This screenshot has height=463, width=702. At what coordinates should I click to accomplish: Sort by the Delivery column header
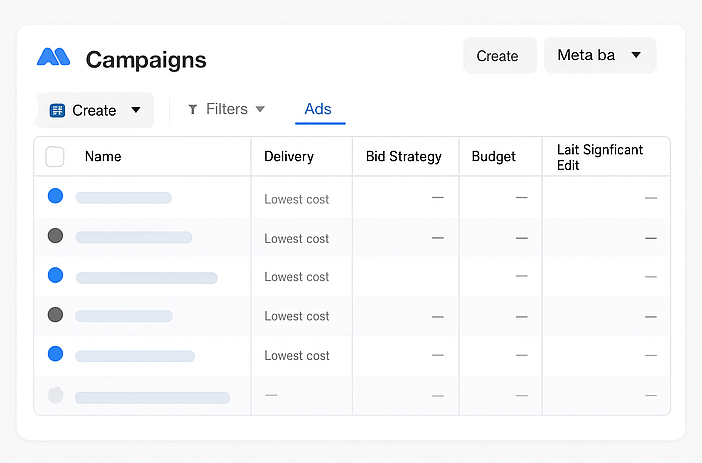point(289,157)
